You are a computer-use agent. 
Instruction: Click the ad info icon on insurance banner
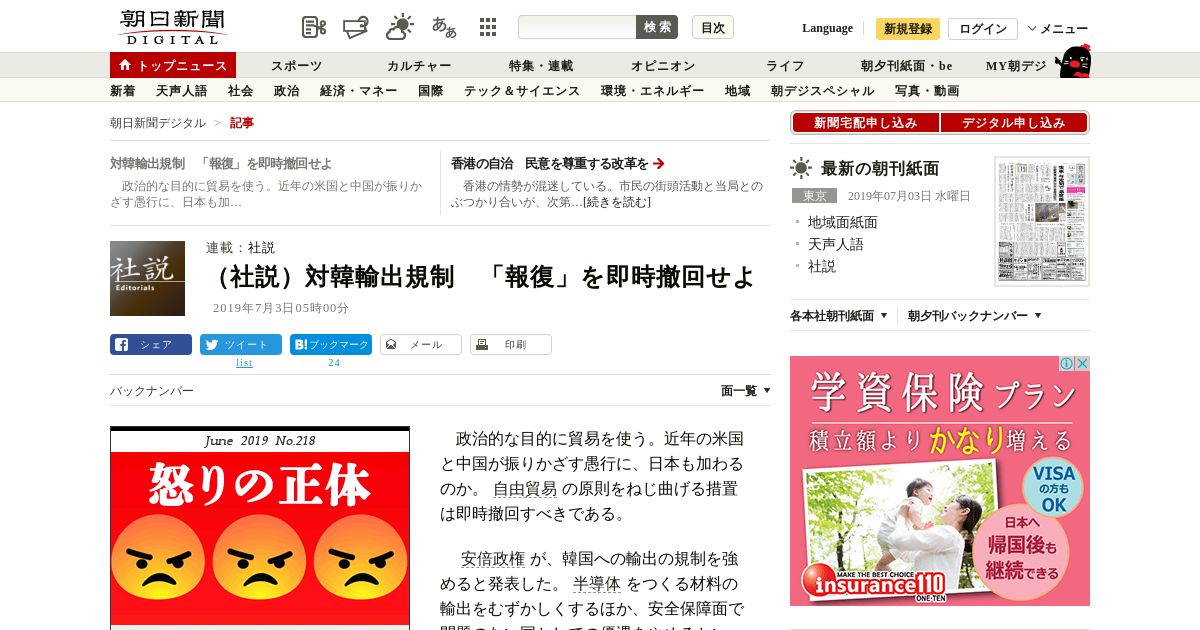click(1067, 364)
